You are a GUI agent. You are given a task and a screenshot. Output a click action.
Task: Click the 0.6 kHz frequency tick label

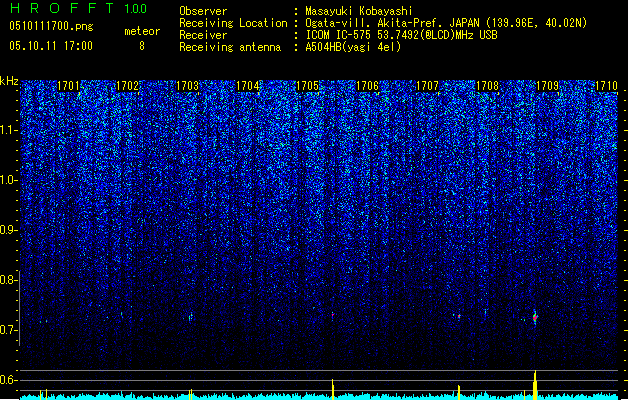point(9,380)
